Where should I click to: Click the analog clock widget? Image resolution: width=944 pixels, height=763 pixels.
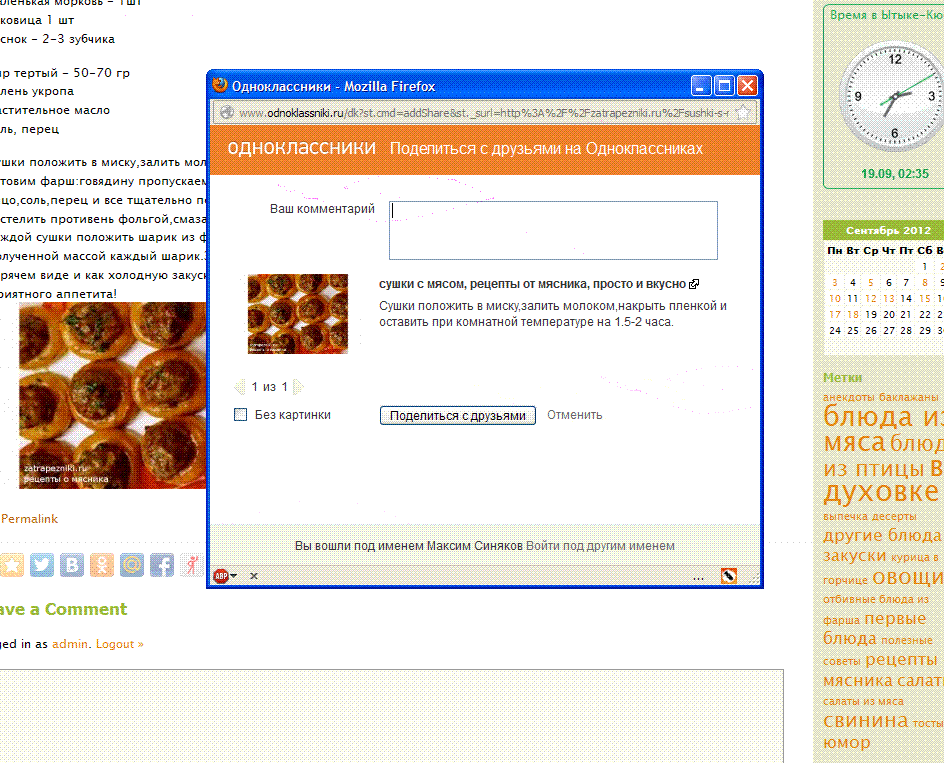[894, 96]
